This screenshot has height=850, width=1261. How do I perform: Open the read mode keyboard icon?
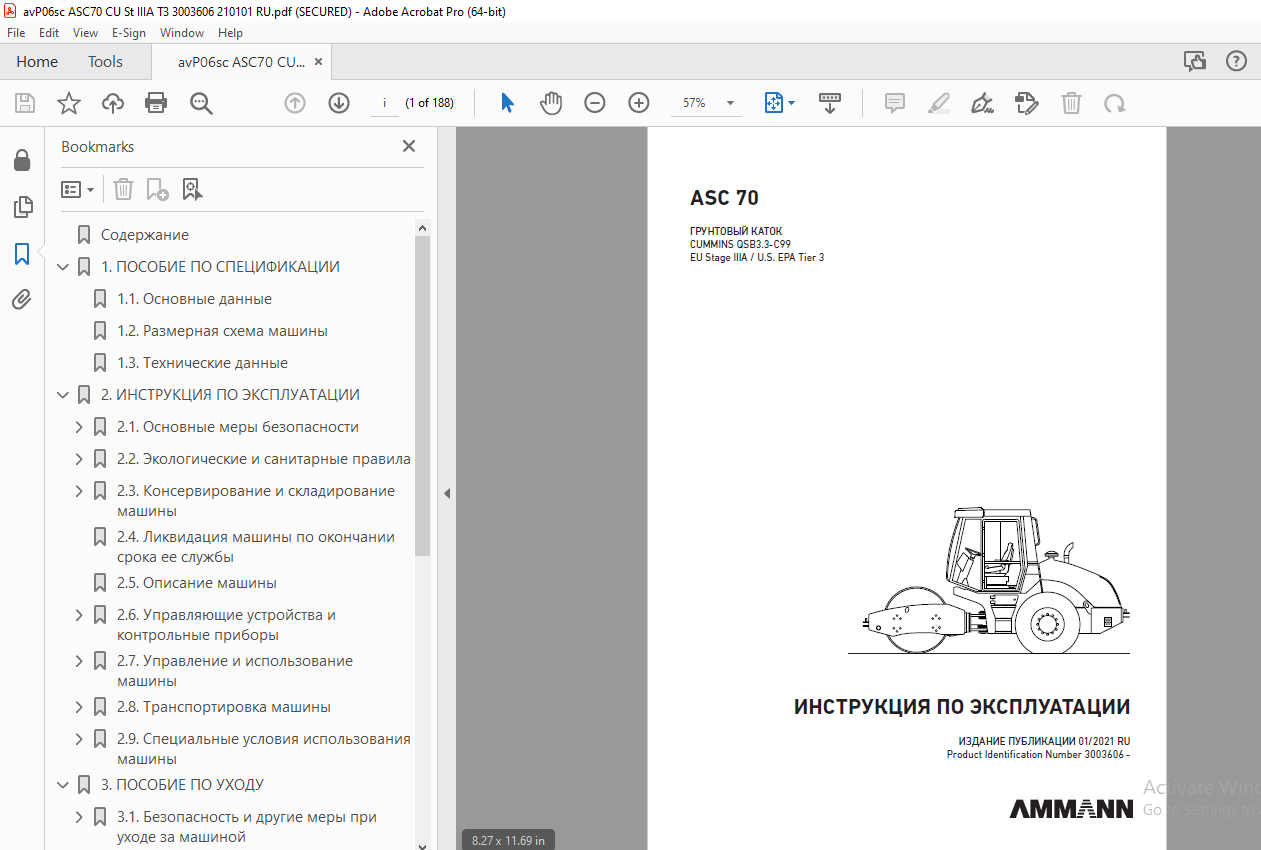tap(830, 103)
